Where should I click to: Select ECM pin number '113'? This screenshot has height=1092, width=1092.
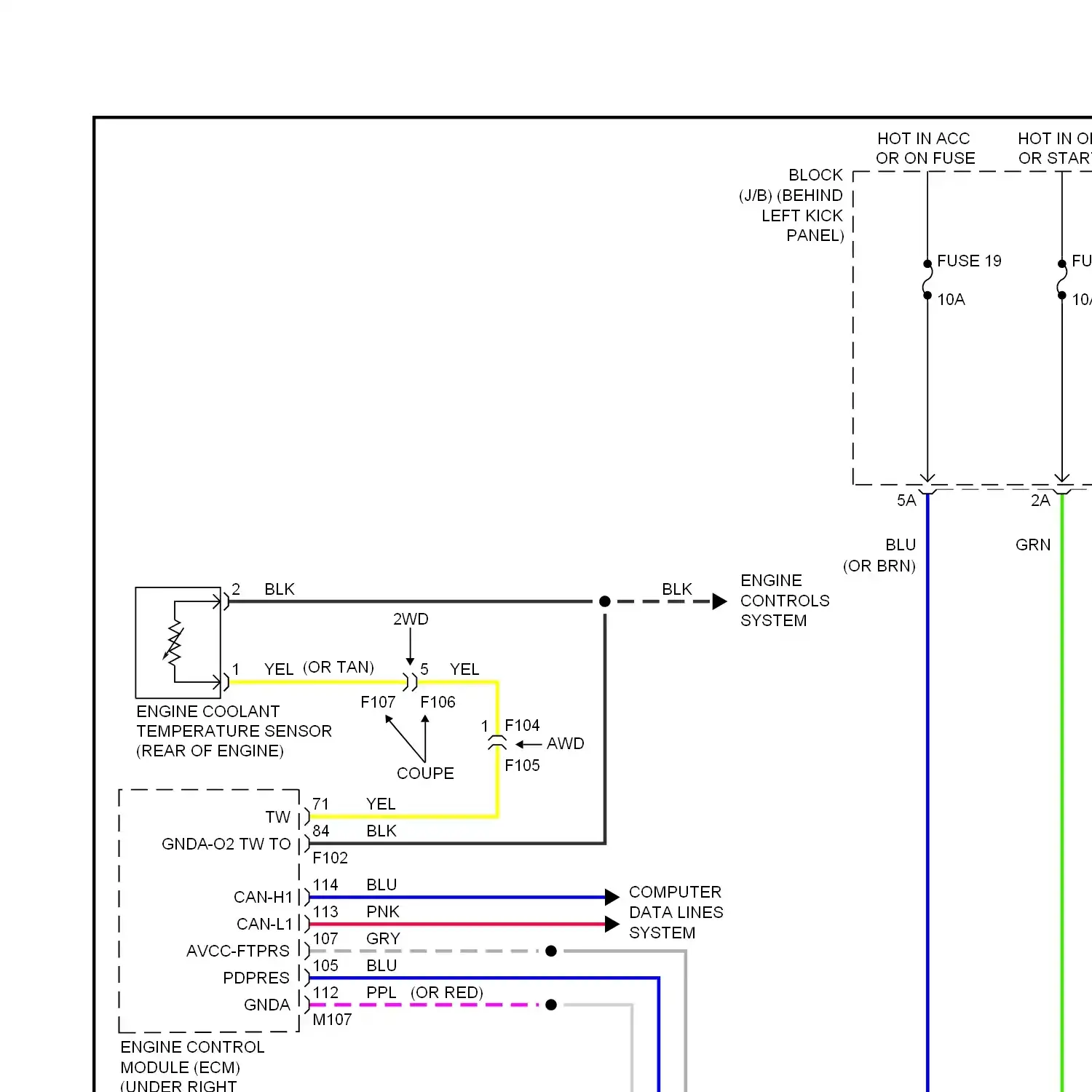click(325, 911)
